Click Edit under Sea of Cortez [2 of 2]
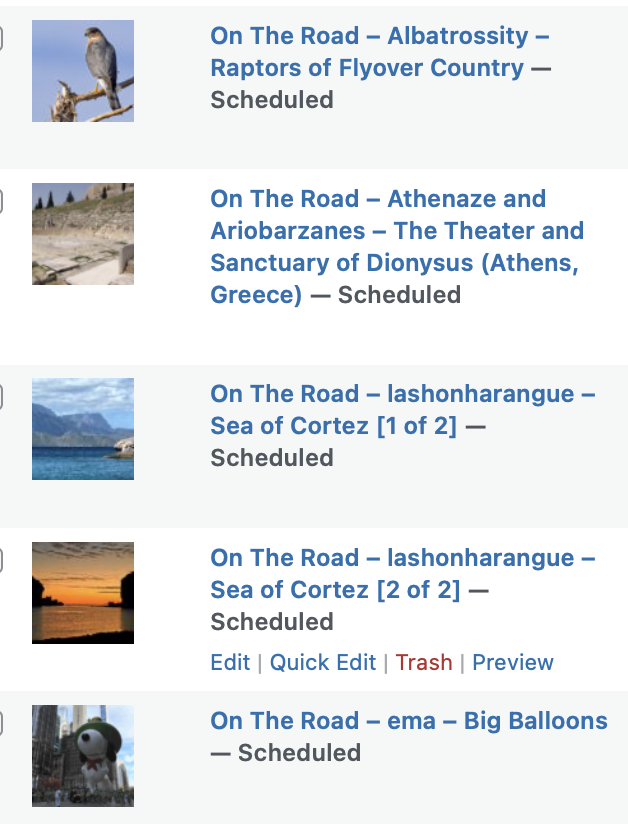The image size is (628, 824). (x=230, y=663)
